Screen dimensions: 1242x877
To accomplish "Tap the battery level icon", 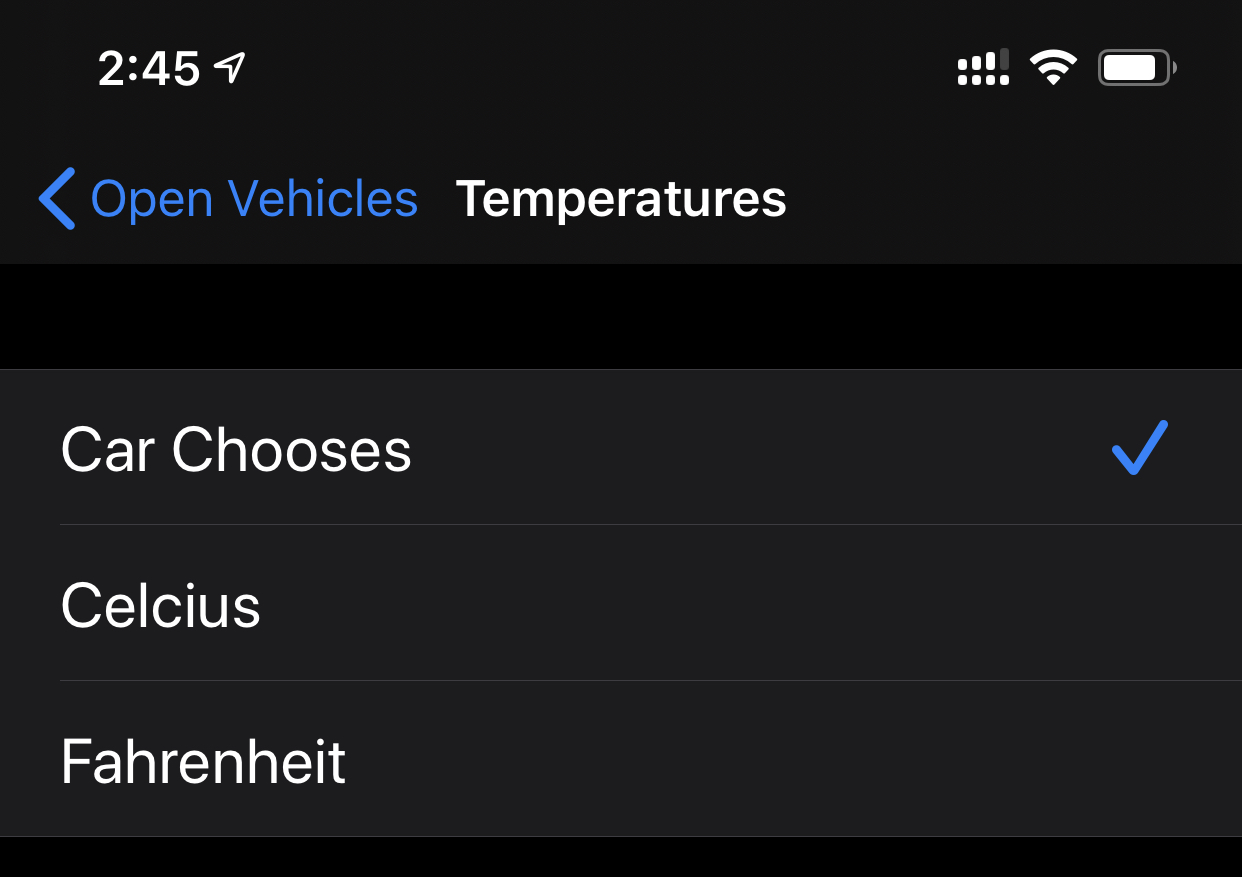I will 1136,68.
